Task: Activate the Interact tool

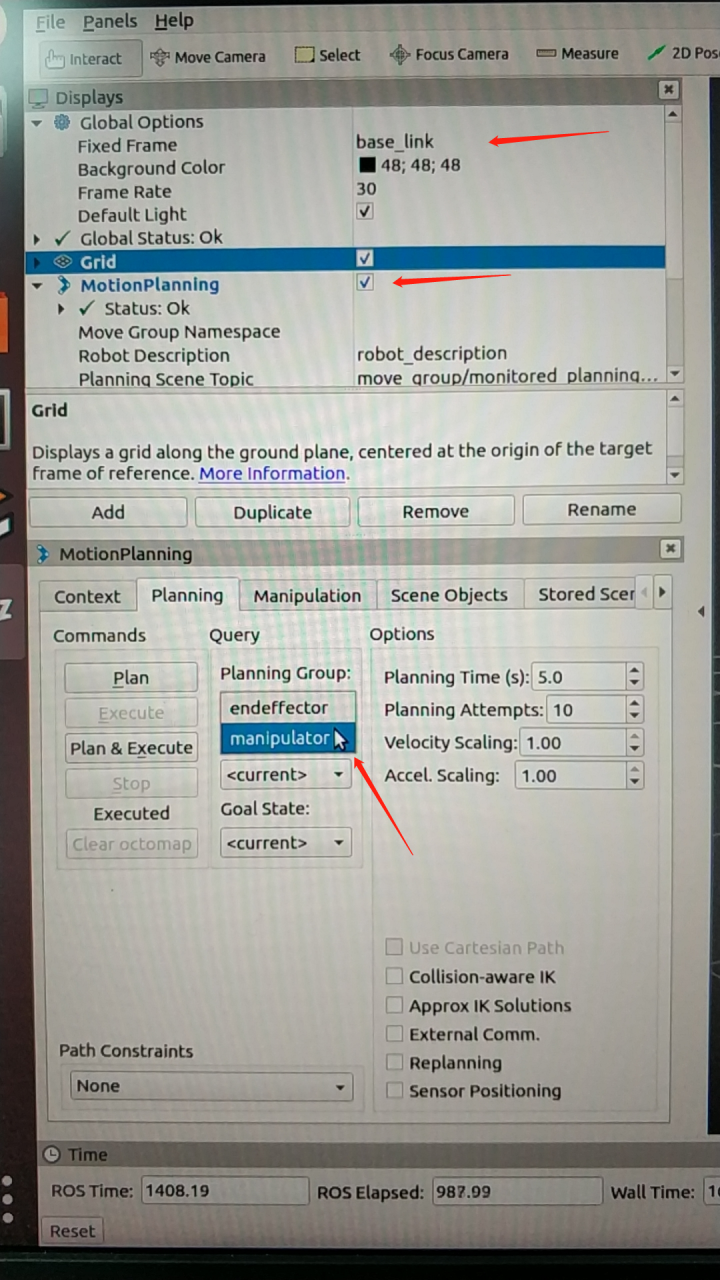Action: point(85,58)
